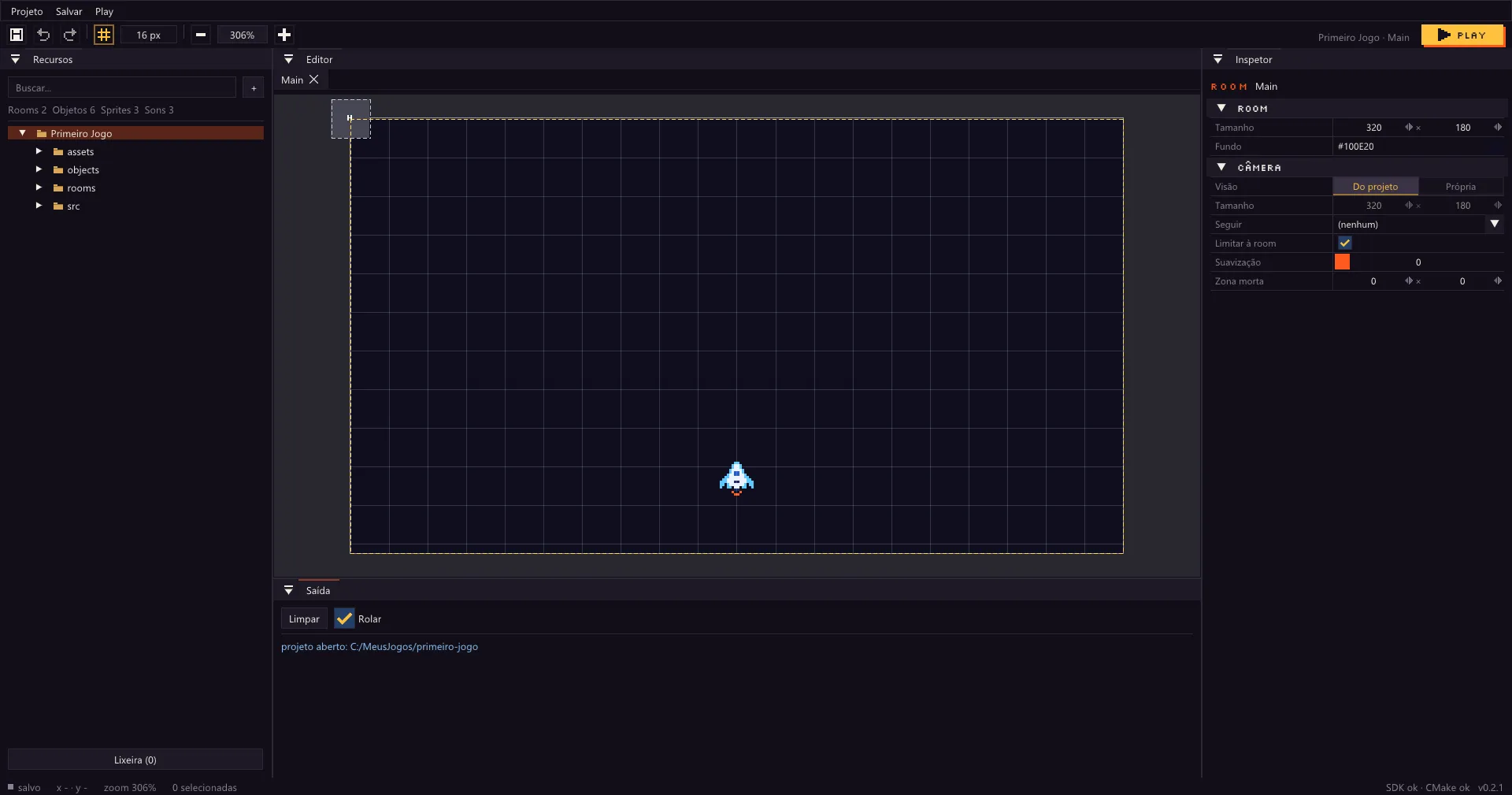Click Tamanho height stepper arrows in Room
1512x795 pixels.
1498,127
